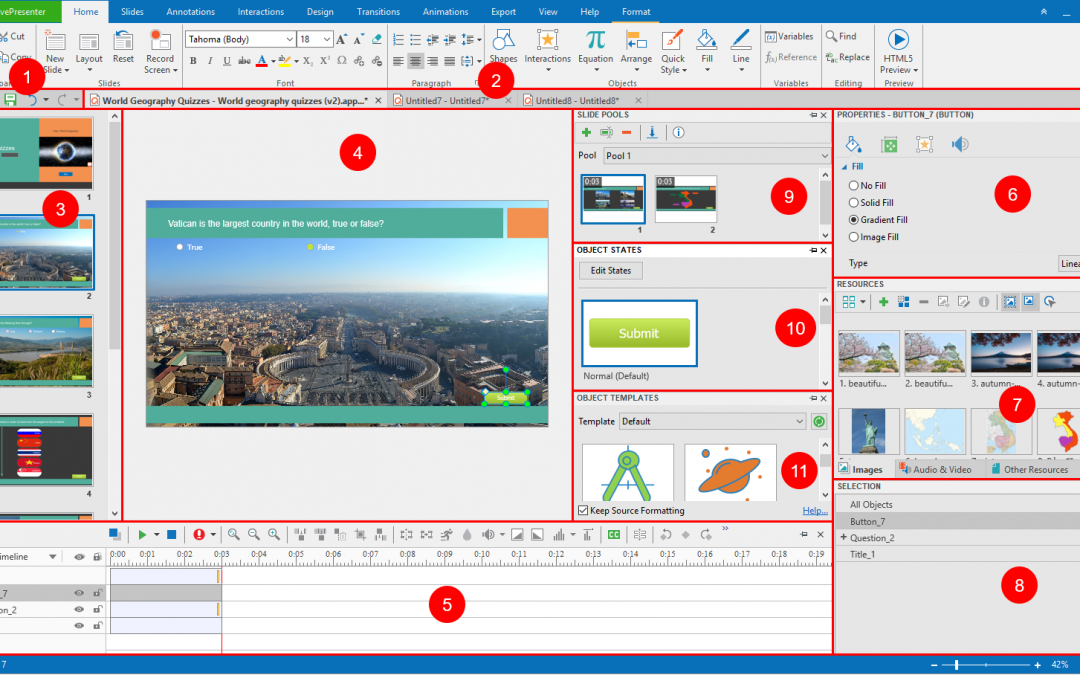Open Size & Properties tab icon
This screenshot has width=1080, height=675.
click(x=889, y=144)
